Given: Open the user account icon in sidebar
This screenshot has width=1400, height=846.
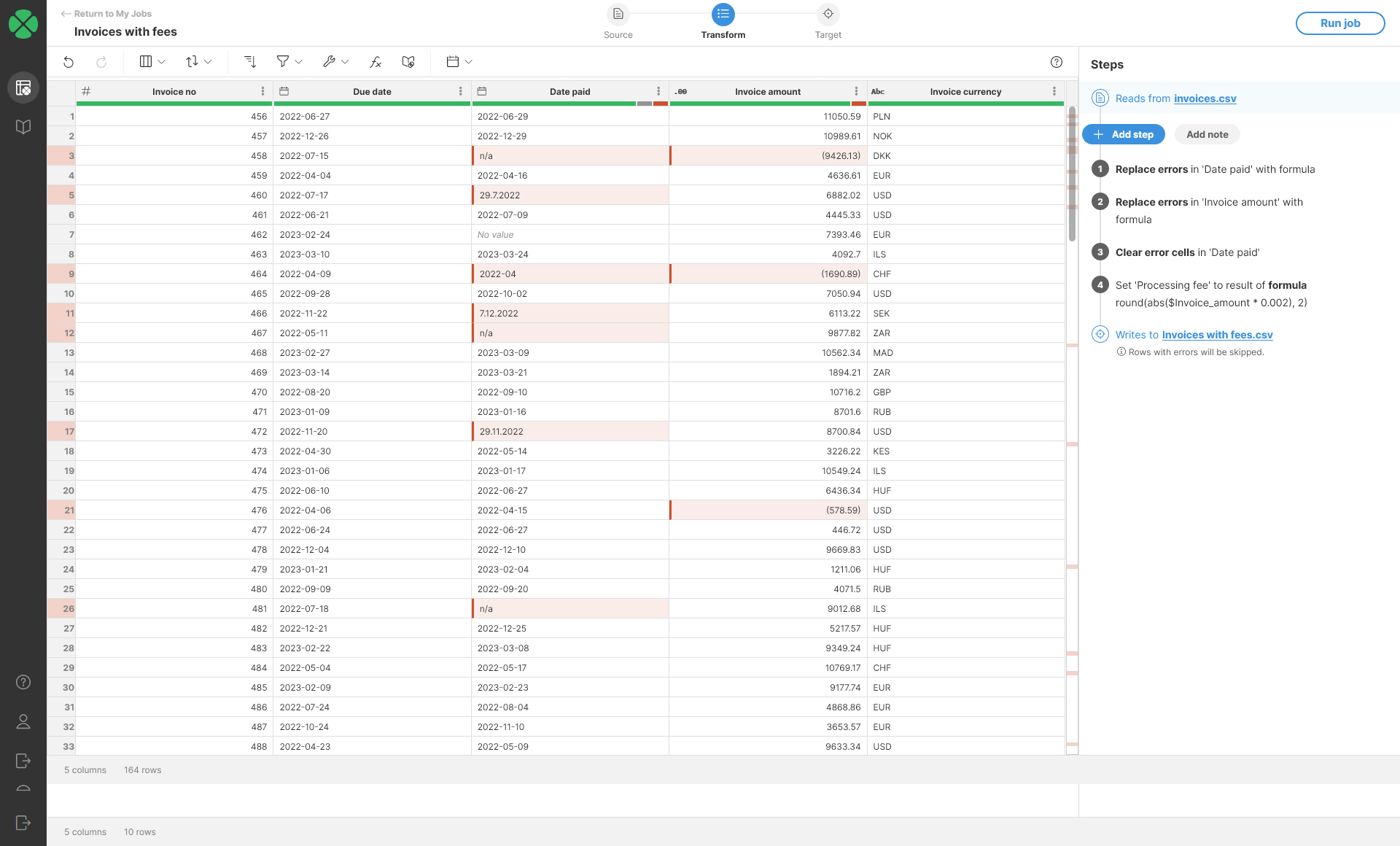Looking at the screenshot, I should [23, 721].
